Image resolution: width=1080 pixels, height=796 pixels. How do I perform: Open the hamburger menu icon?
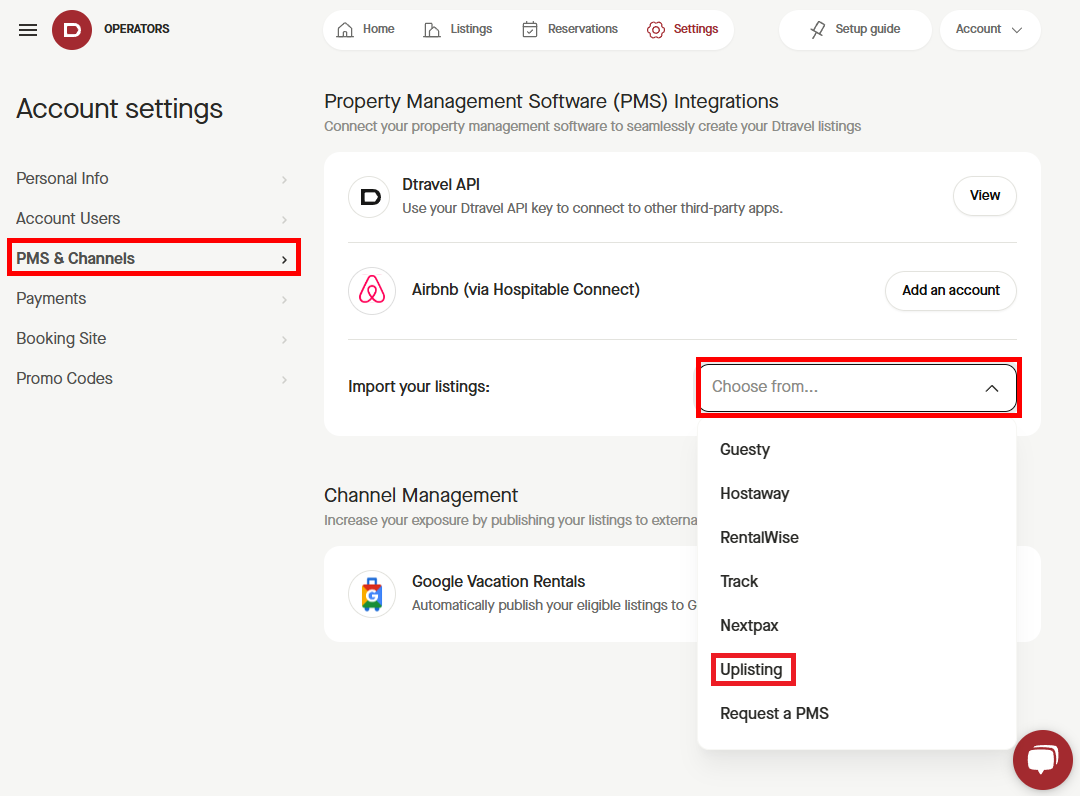pyautogui.click(x=28, y=30)
